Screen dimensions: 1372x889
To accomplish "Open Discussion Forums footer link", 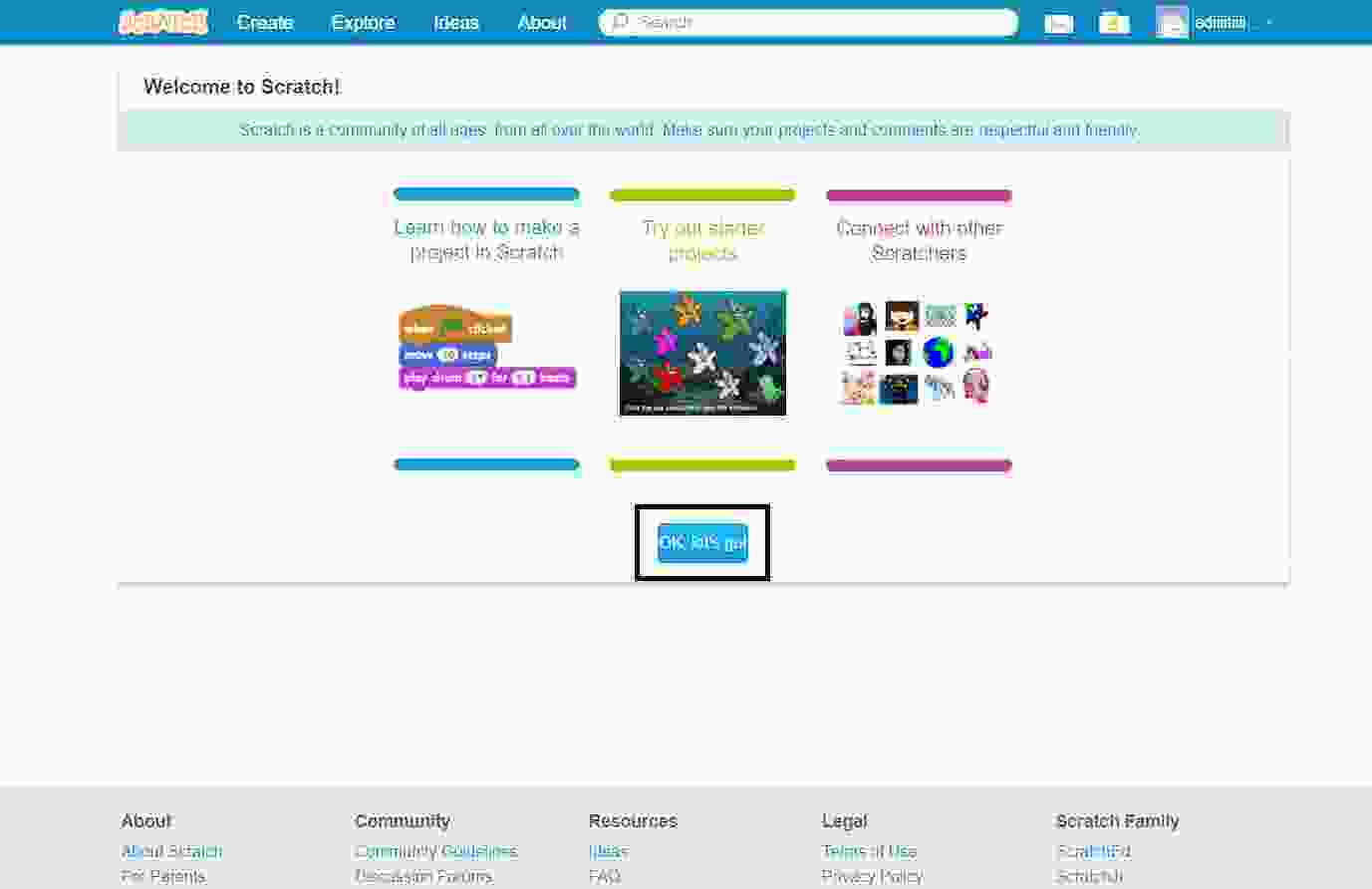I will click(x=423, y=876).
